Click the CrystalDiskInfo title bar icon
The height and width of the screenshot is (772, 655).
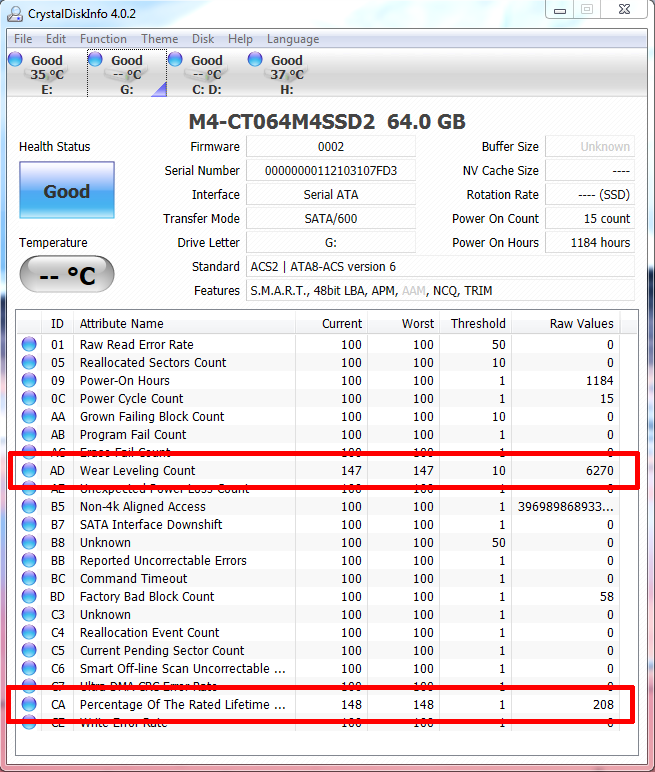15,14
